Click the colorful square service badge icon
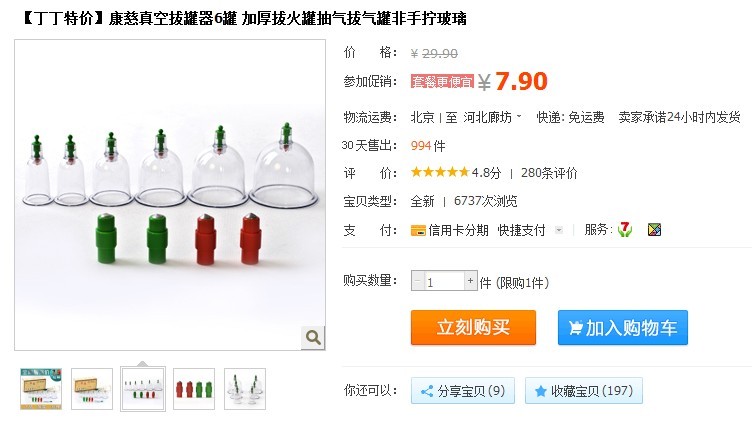754x426 pixels. coord(654,230)
